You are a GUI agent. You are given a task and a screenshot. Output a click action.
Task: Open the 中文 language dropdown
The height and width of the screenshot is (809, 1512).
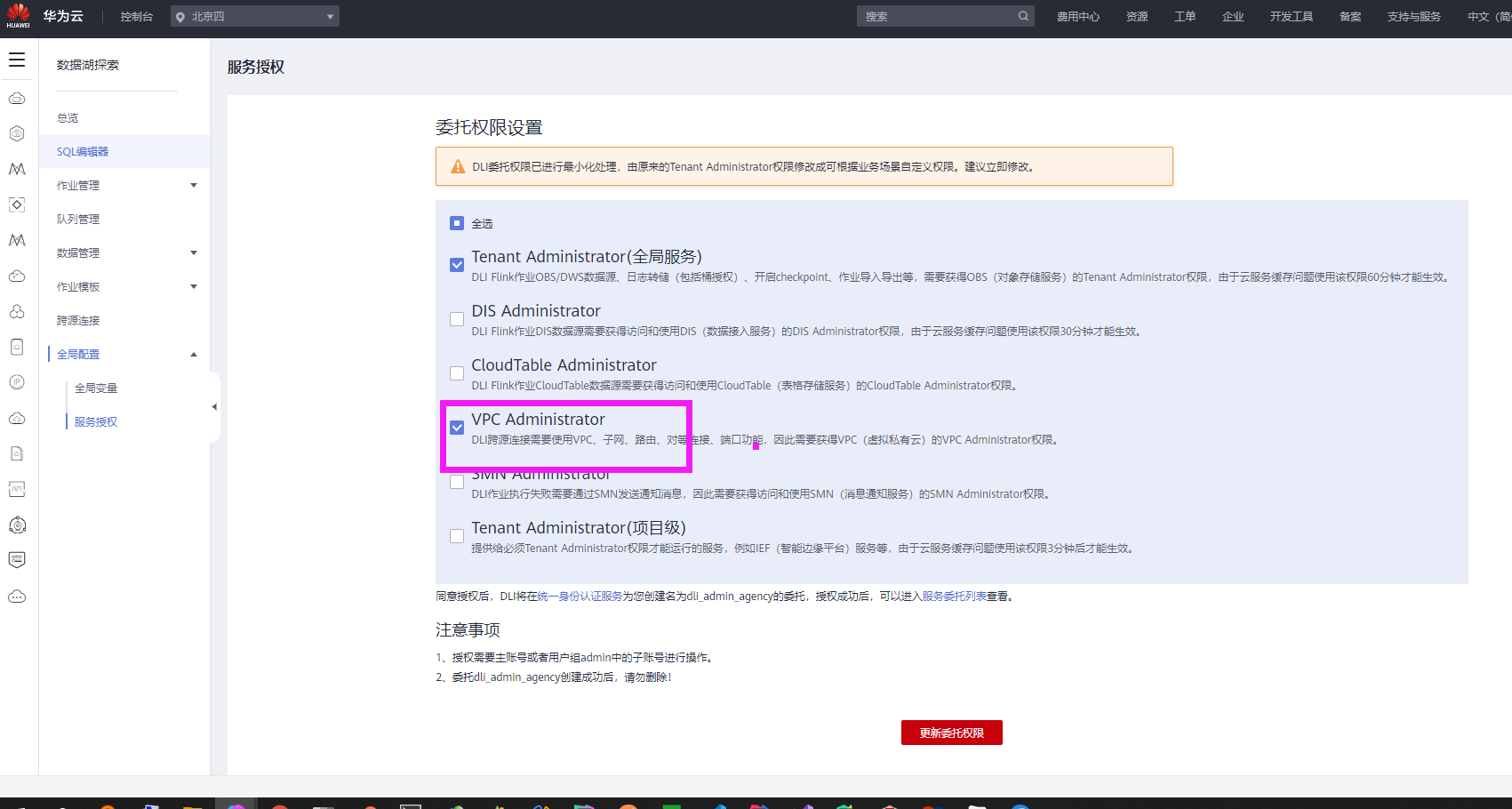[x=1489, y=17]
